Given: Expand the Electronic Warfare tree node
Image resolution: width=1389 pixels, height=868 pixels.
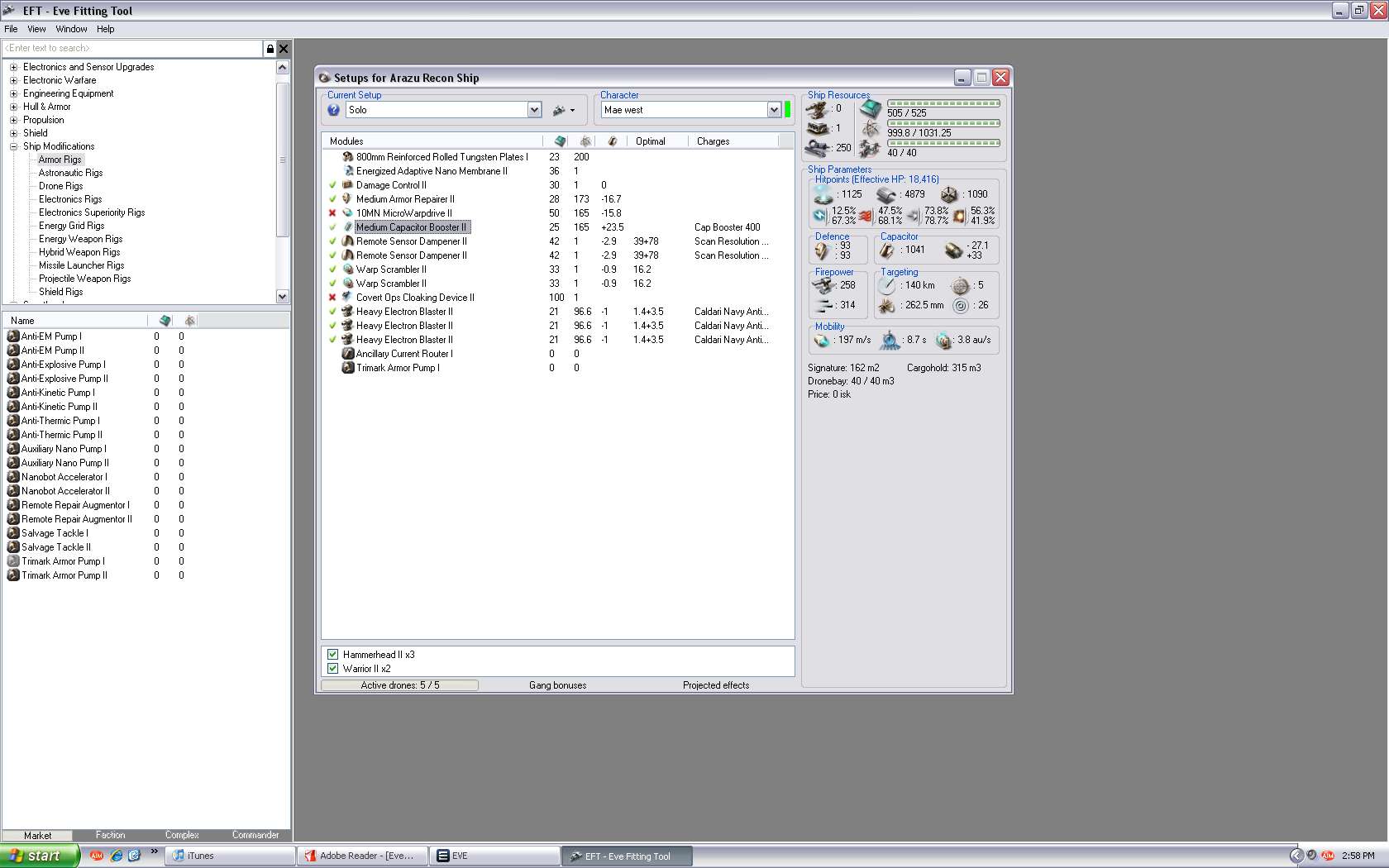Looking at the screenshot, I should pyautogui.click(x=13, y=80).
